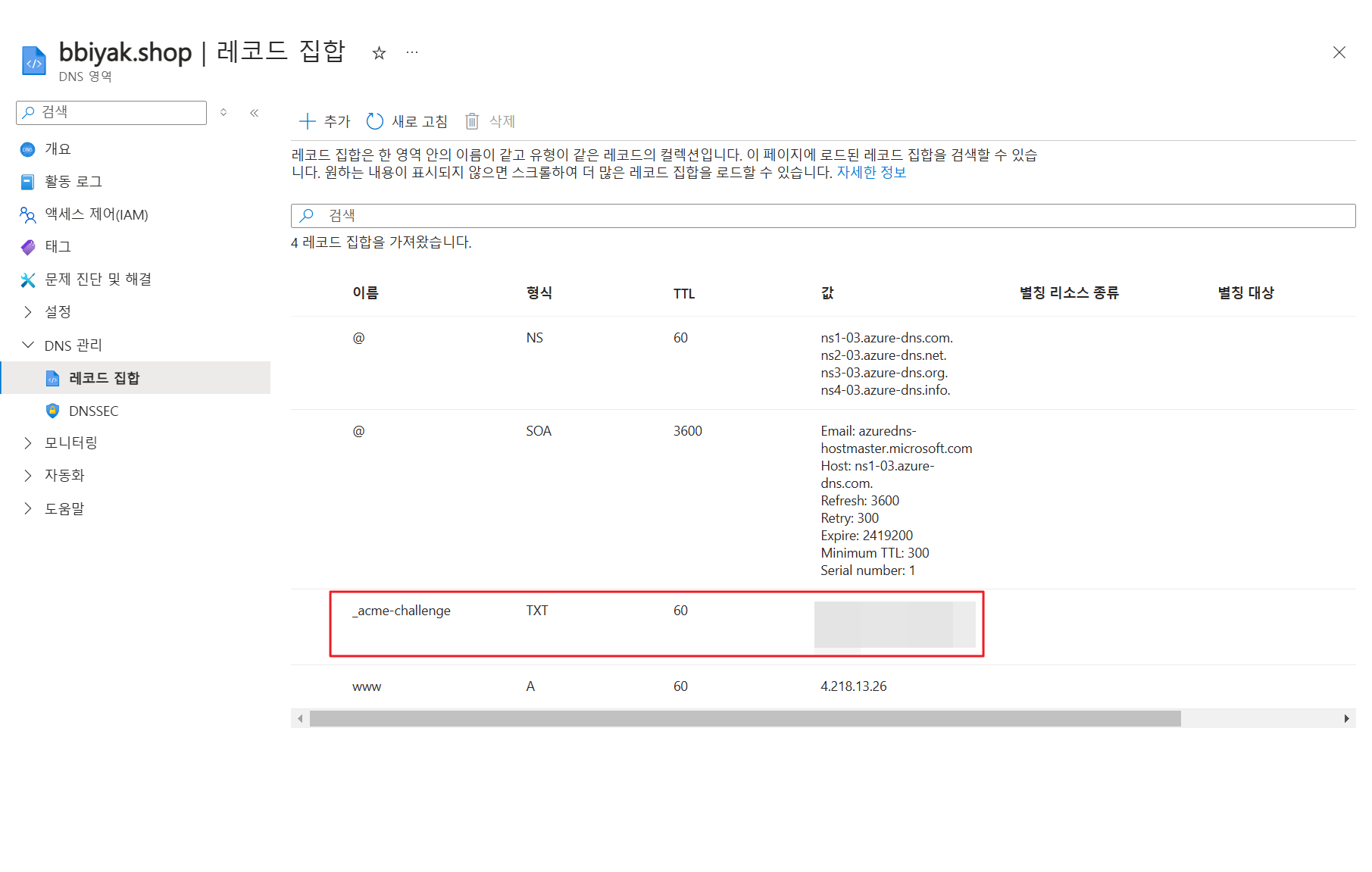Viewport: 1372px width, 872px height.
Task: Click the 추가 add button
Action: coord(325,121)
